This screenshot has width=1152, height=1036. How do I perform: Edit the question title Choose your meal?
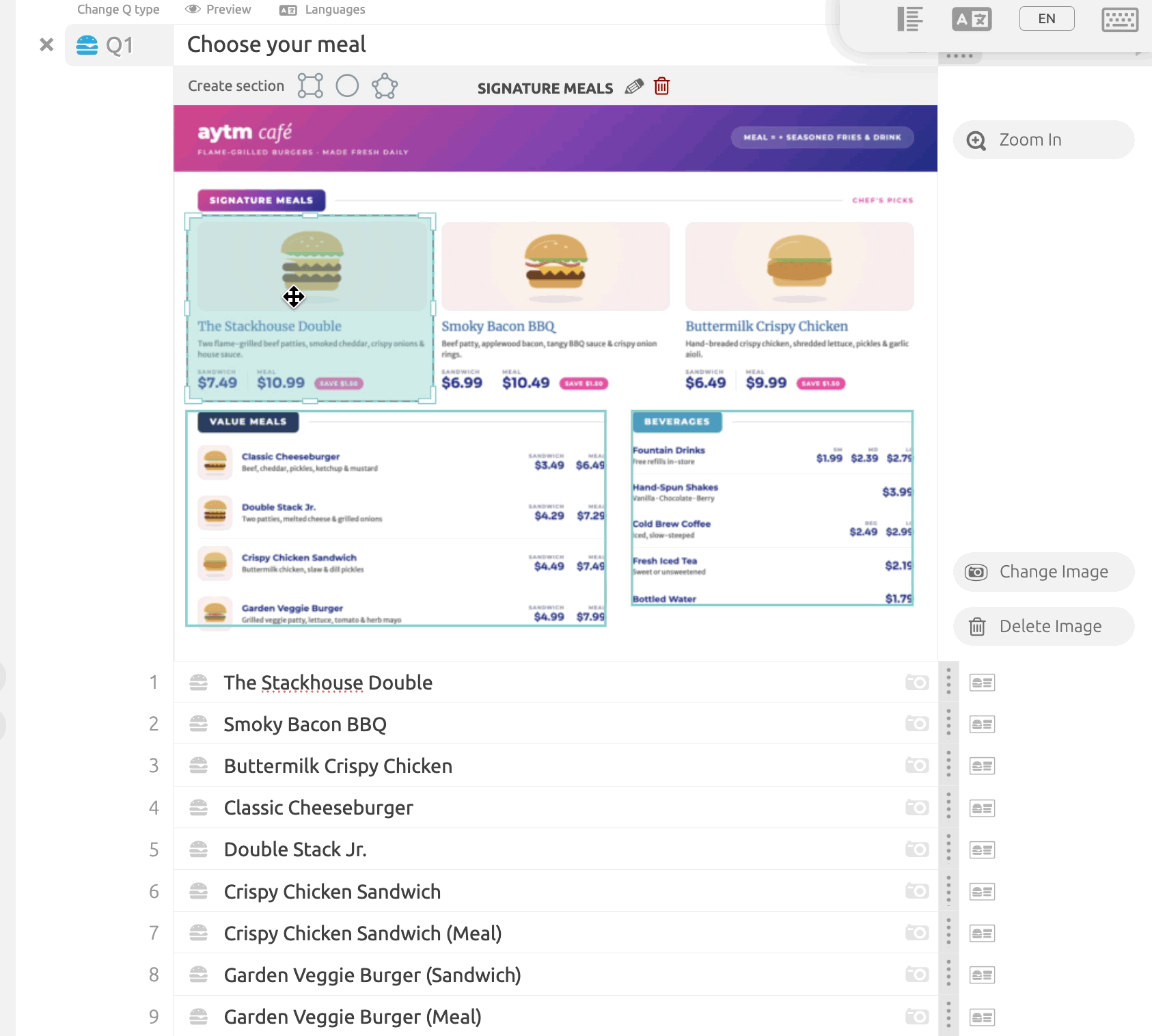pyautogui.click(x=277, y=44)
